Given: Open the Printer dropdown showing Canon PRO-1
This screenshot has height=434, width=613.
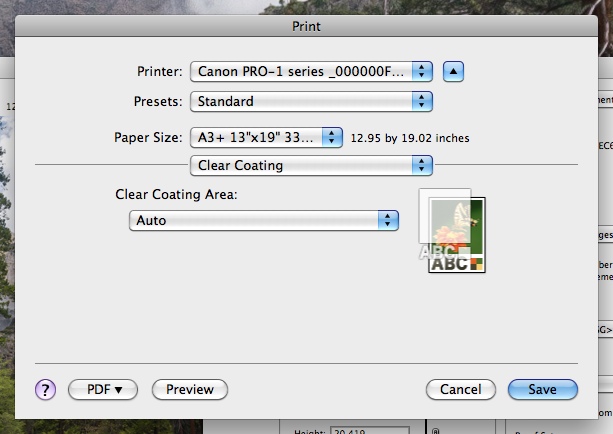Looking at the screenshot, I should [x=311, y=71].
